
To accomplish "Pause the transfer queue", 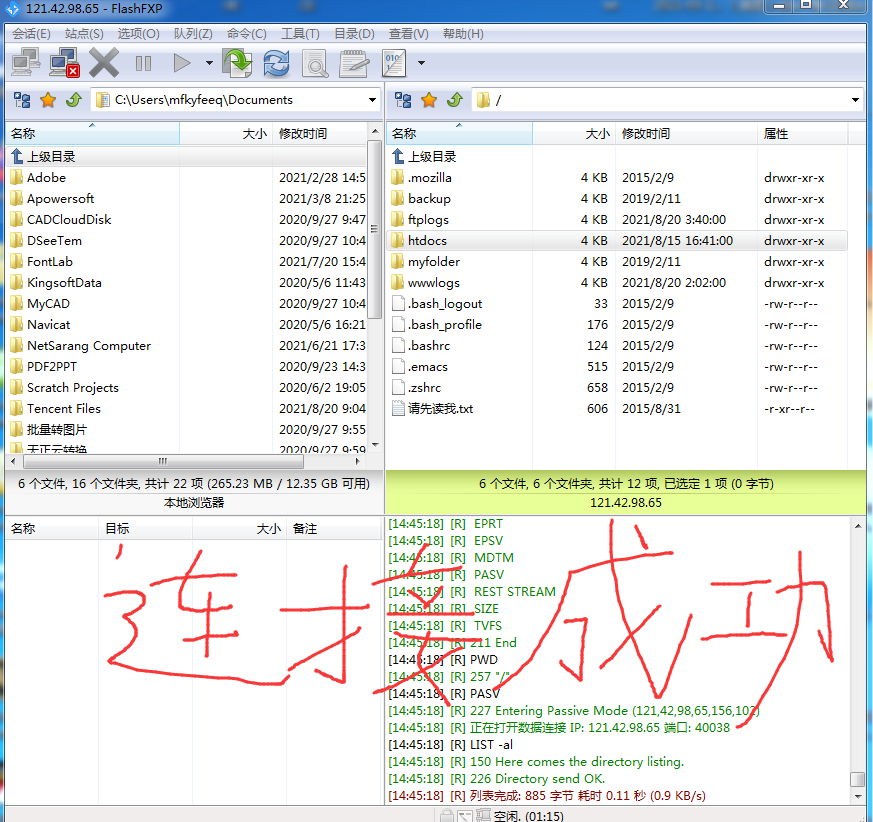I will 143,63.
